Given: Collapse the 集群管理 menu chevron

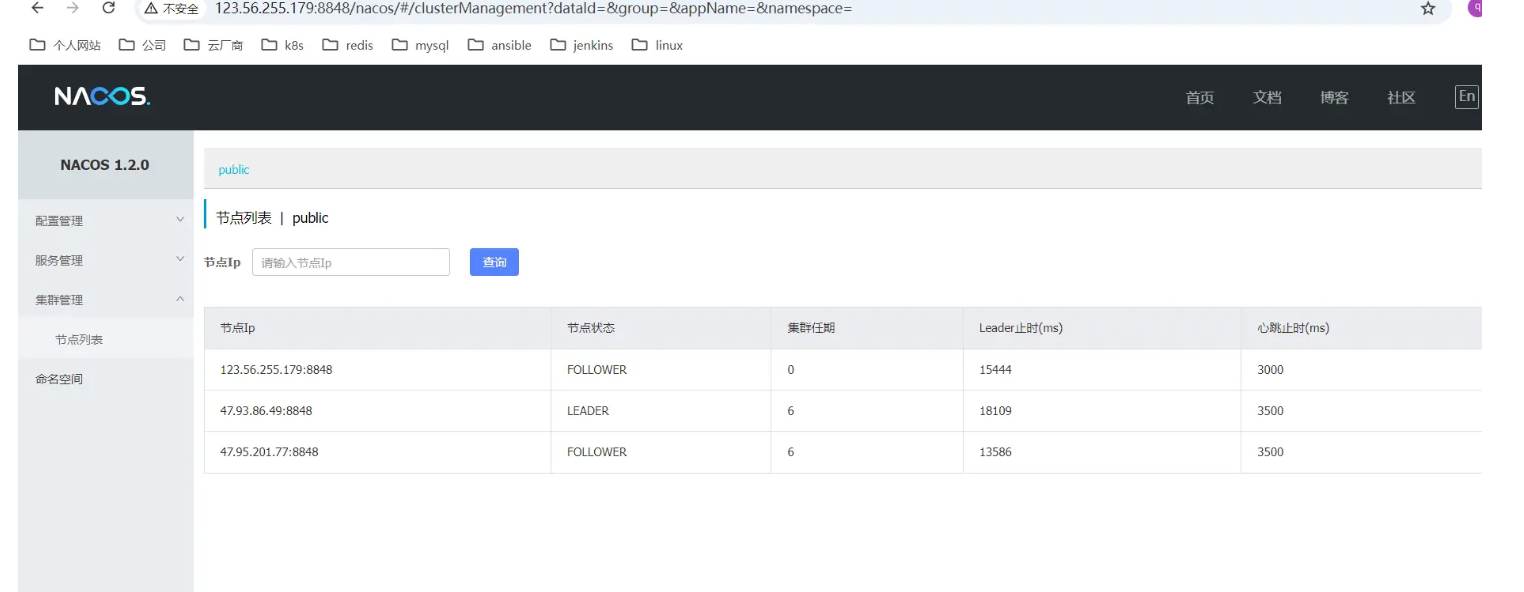Looking at the screenshot, I should pyautogui.click(x=180, y=299).
